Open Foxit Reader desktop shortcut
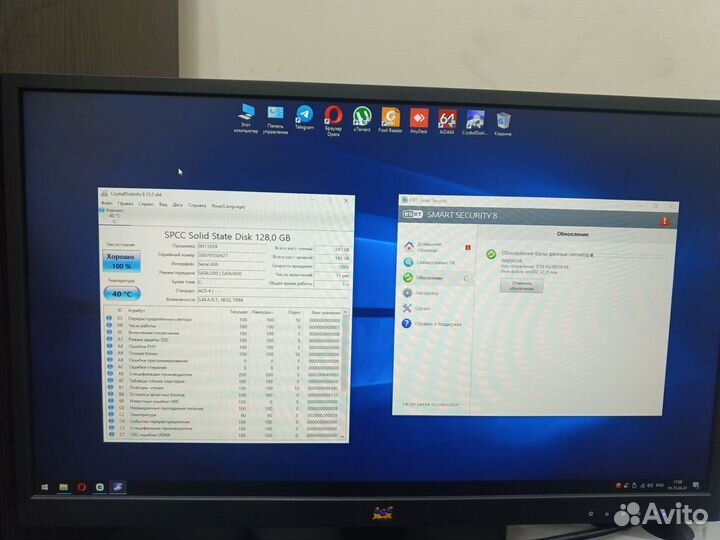 (390, 120)
